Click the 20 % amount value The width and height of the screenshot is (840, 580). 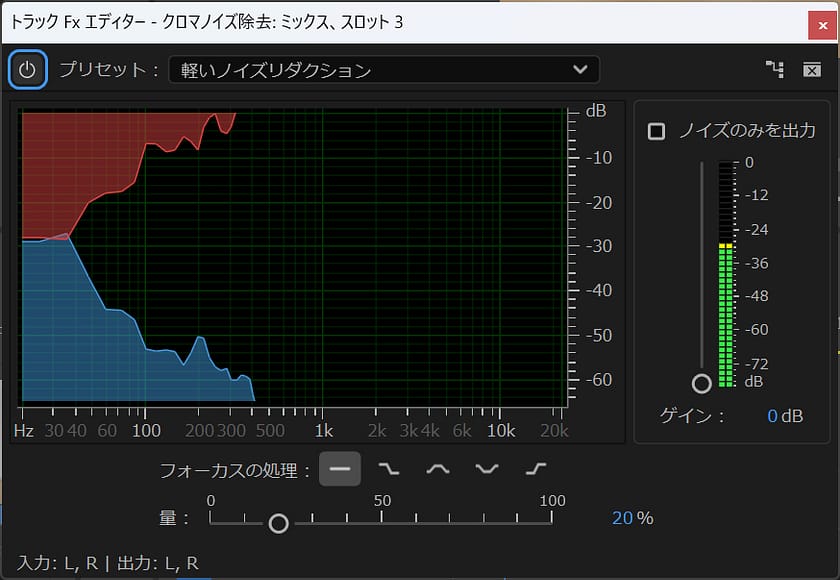click(623, 518)
